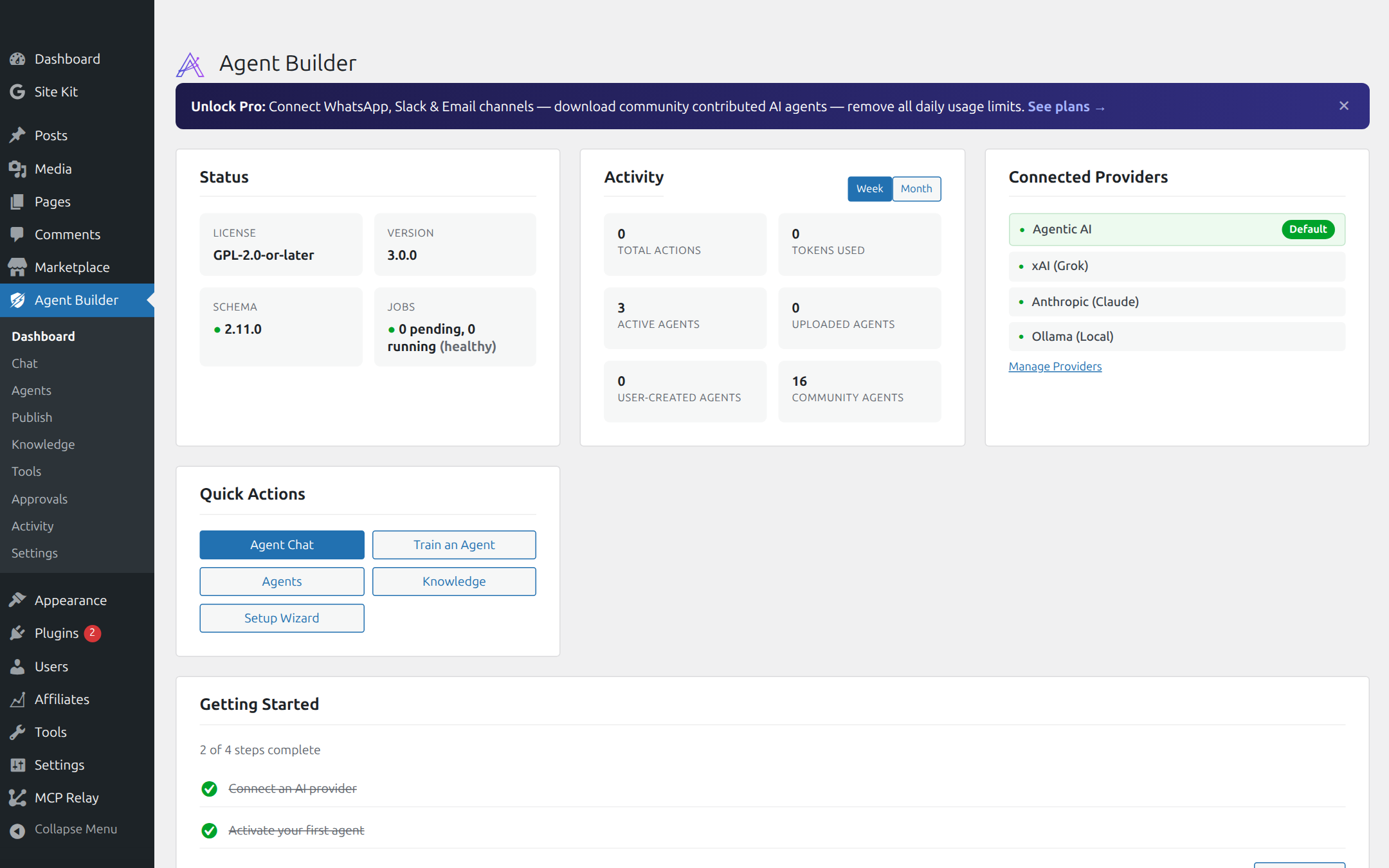
Task: Select the xAI (Grok) provider row
Action: point(1177,266)
